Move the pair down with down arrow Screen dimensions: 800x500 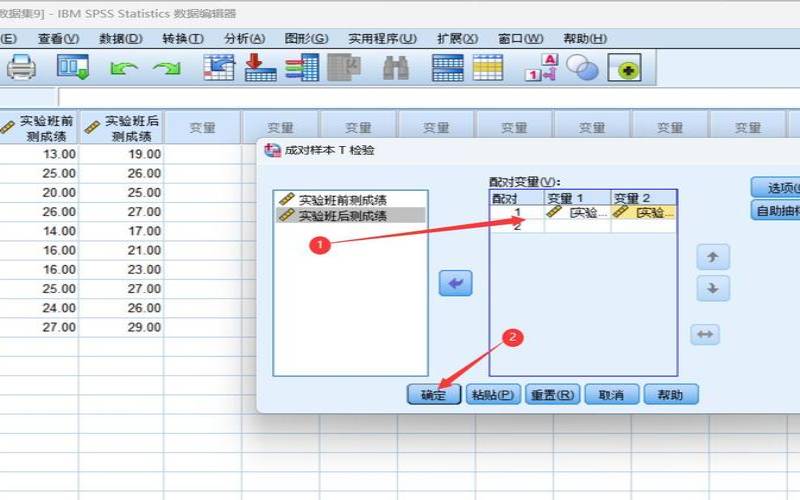pyautogui.click(x=713, y=288)
